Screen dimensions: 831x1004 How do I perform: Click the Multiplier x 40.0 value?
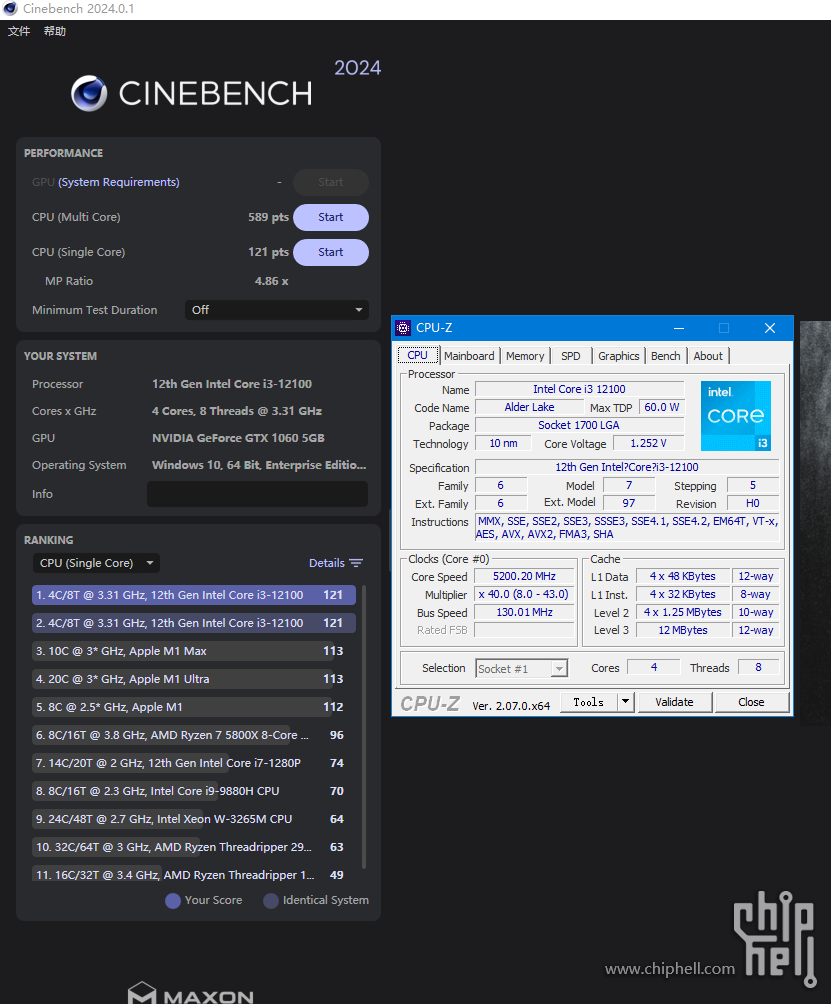click(x=525, y=594)
